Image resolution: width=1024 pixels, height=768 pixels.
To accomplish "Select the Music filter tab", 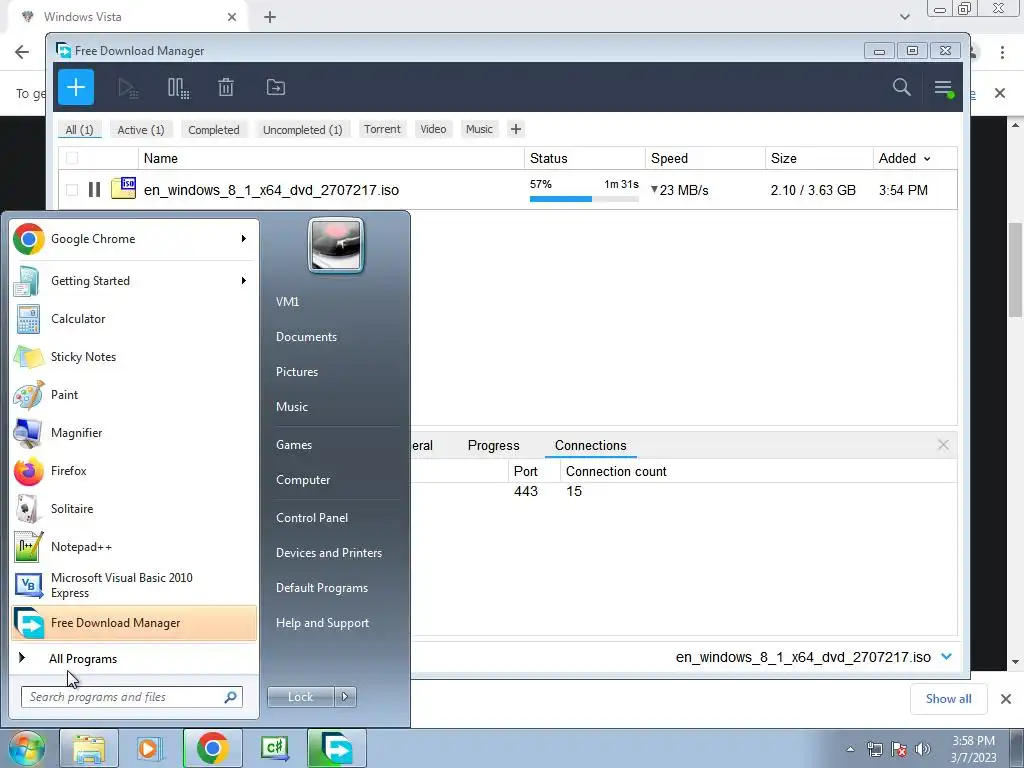I will coord(479,129).
